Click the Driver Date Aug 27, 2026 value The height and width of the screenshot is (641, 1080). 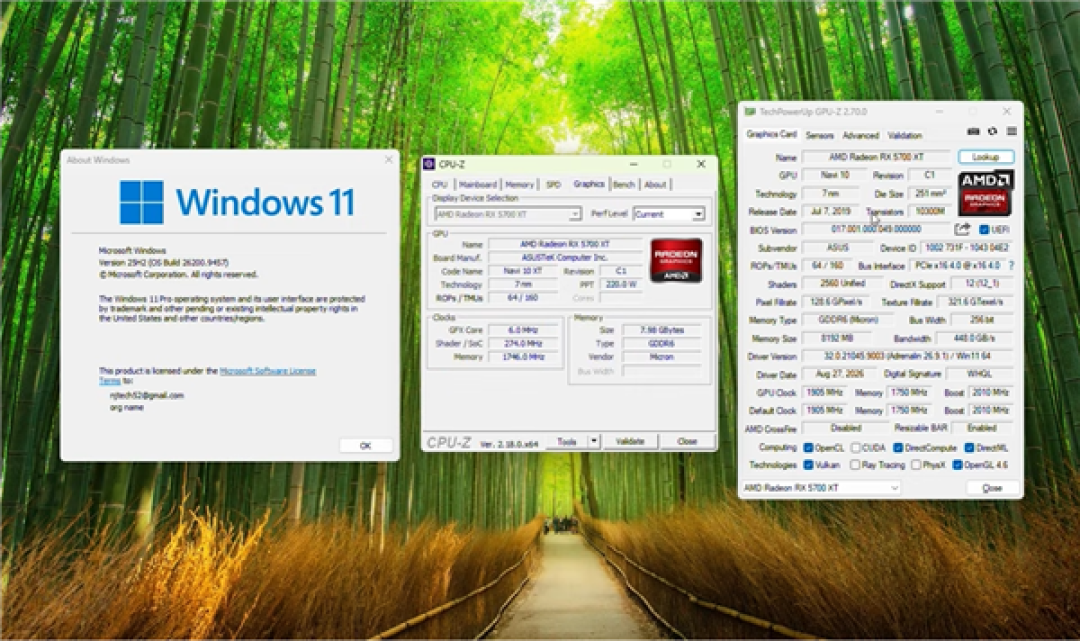pyautogui.click(x=839, y=375)
